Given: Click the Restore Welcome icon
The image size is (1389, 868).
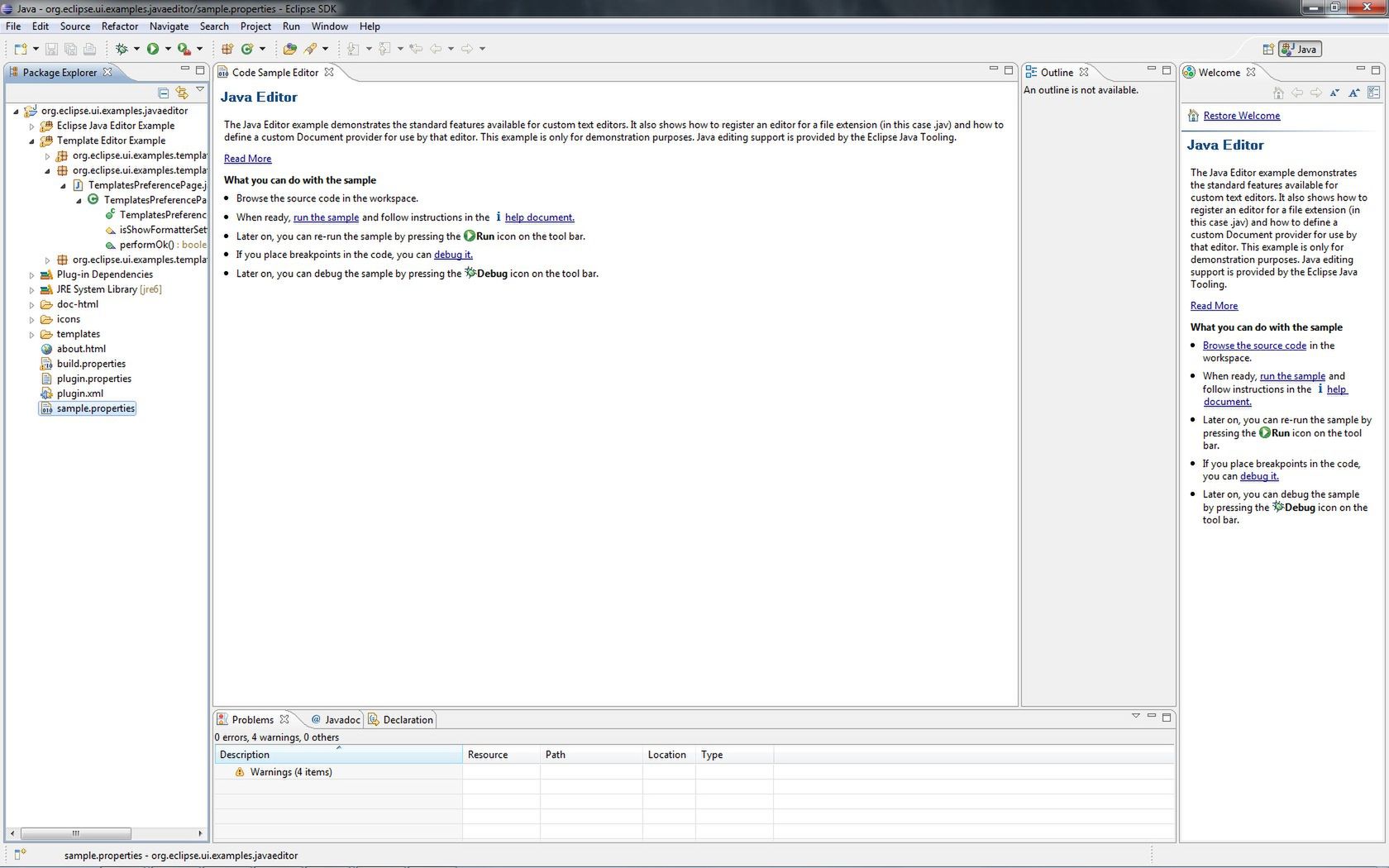Looking at the screenshot, I should pyautogui.click(x=1193, y=116).
